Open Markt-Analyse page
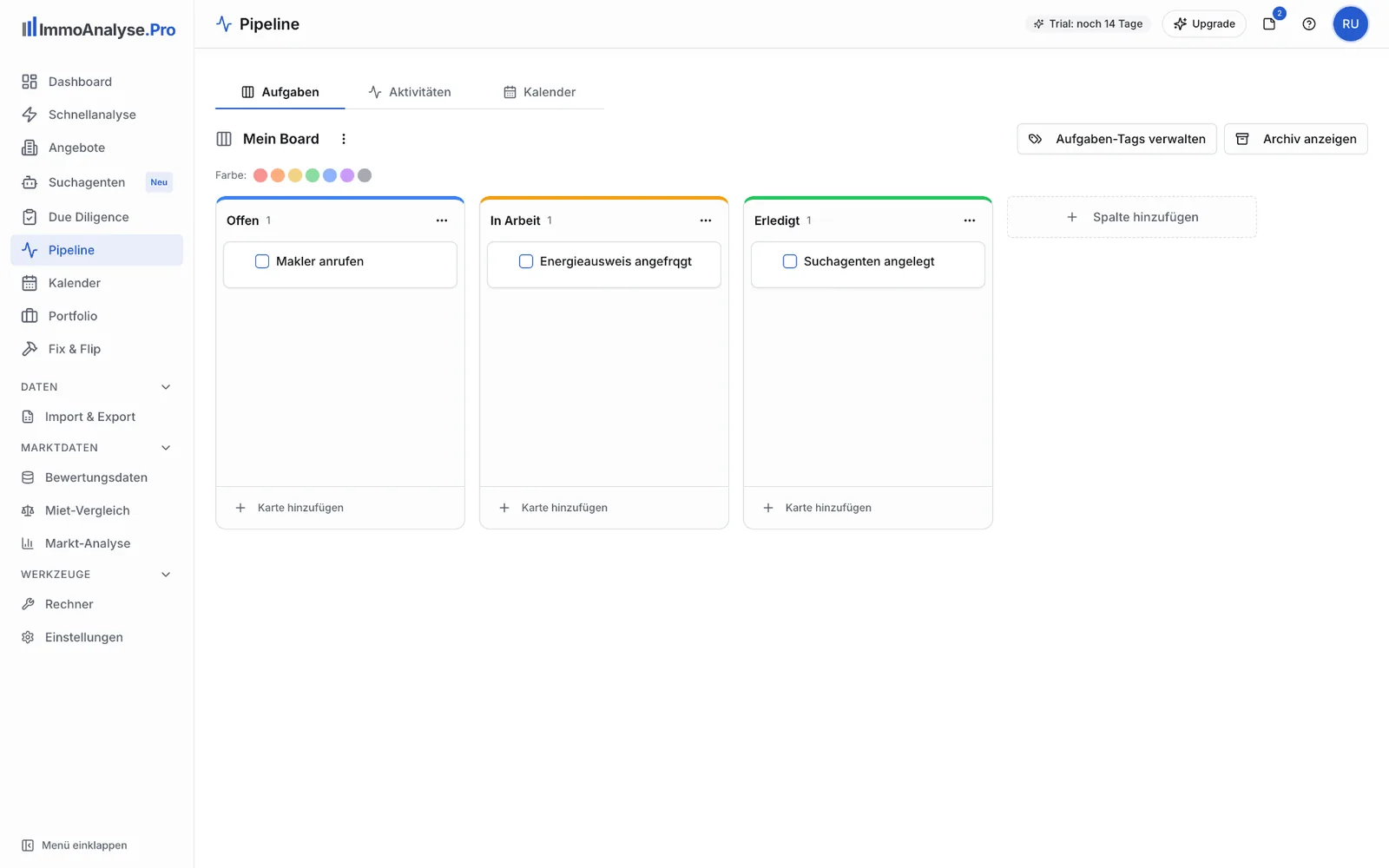 (x=96, y=543)
